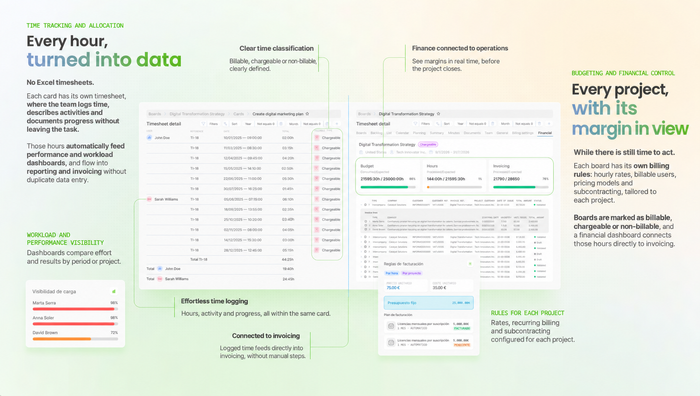Click the star icon next to the Digital Transformation Strategy breadcrumb title
This screenshot has width=700, height=396.
pyautogui.click(x=438, y=114)
